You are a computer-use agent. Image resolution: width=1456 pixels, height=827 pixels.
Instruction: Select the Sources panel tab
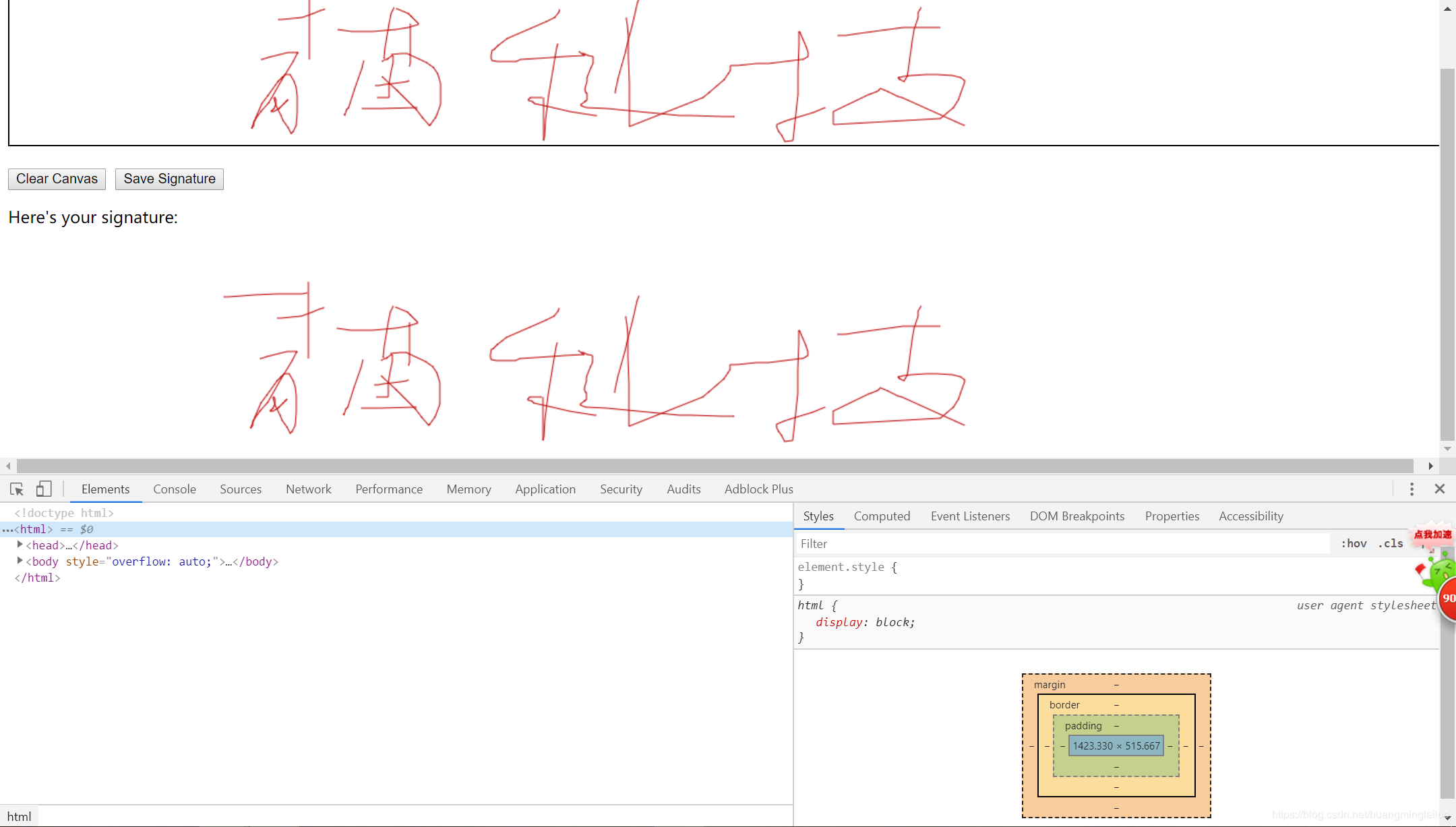click(x=239, y=489)
